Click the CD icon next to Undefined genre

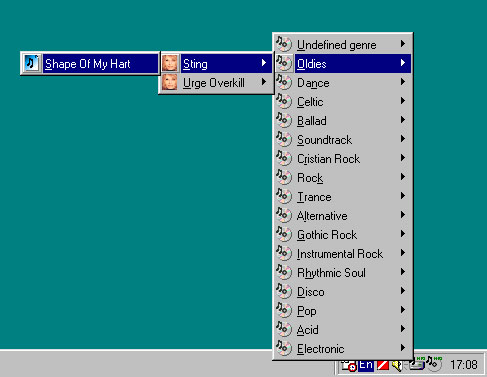coord(284,44)
